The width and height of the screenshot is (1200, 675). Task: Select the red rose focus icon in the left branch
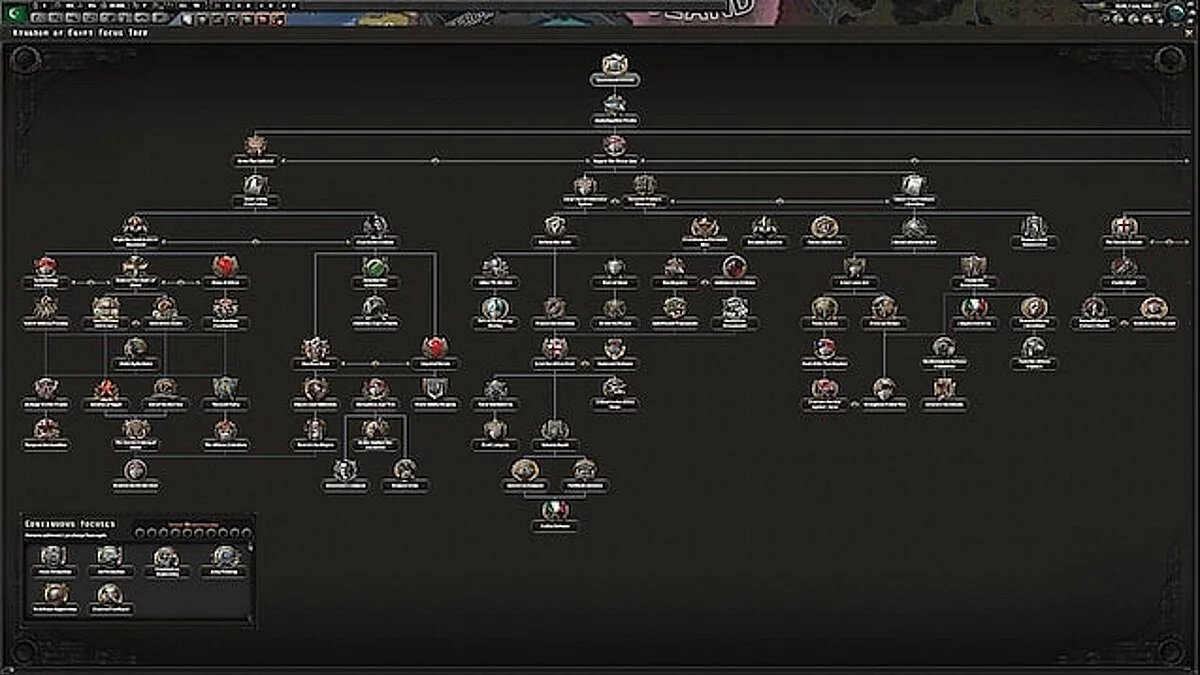click(x=228, y=265)
